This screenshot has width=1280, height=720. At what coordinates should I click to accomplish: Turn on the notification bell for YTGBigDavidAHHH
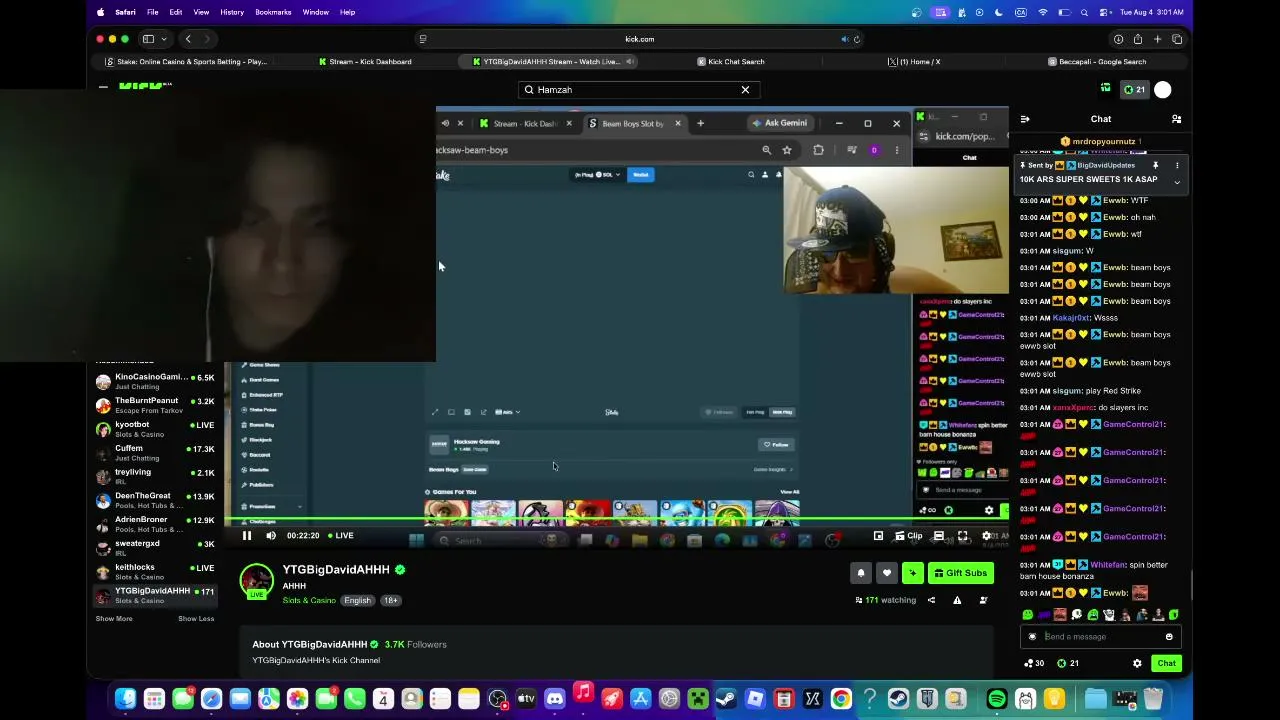point(861,573)
